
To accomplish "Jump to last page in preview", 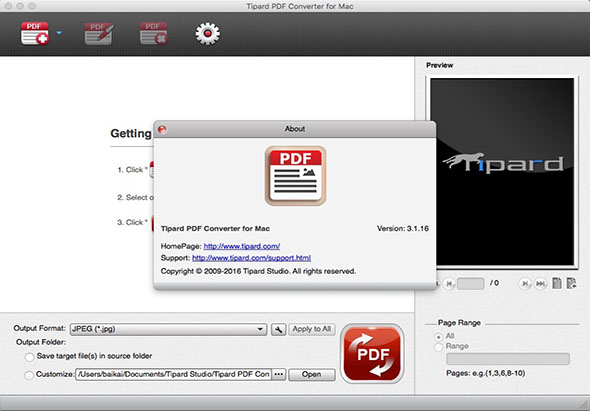I will pyautogui.click(x=540, y=283).
